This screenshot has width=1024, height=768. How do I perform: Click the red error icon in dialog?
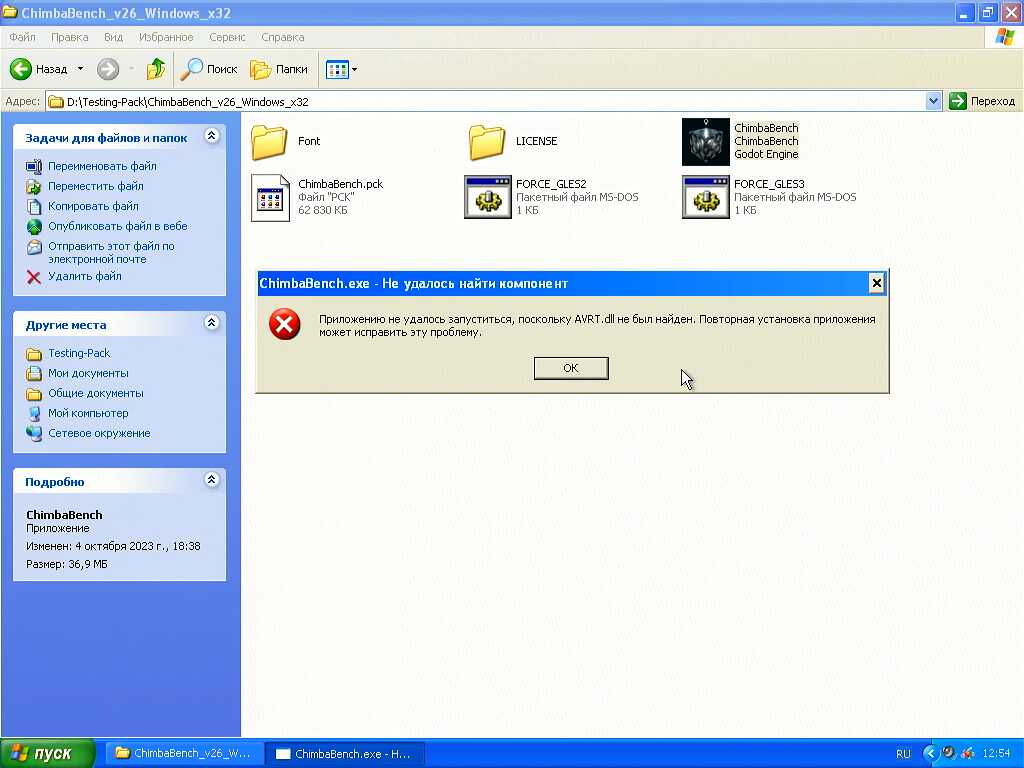coord(285,325)
